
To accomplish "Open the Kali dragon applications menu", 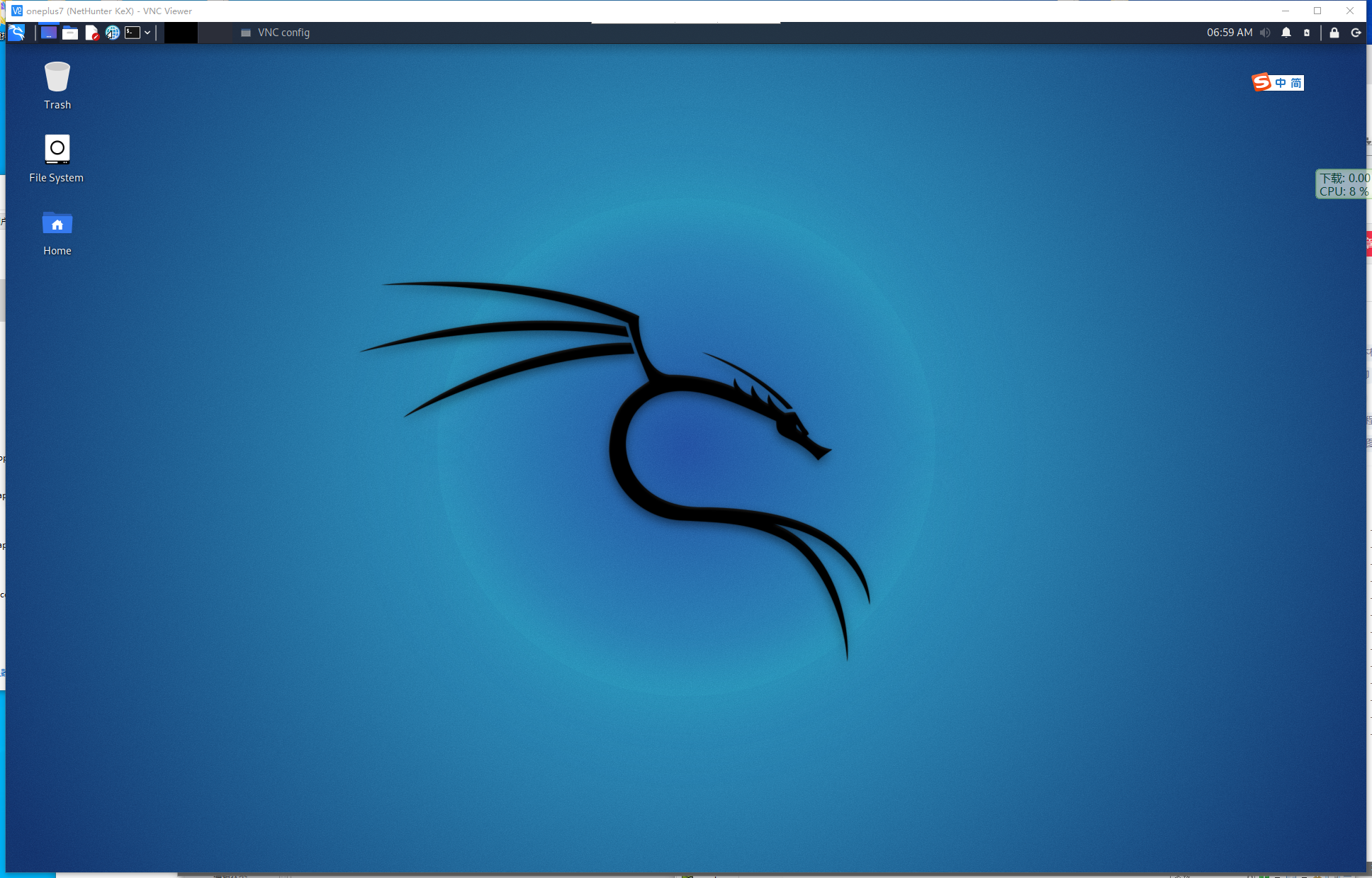I will [16, 33].
